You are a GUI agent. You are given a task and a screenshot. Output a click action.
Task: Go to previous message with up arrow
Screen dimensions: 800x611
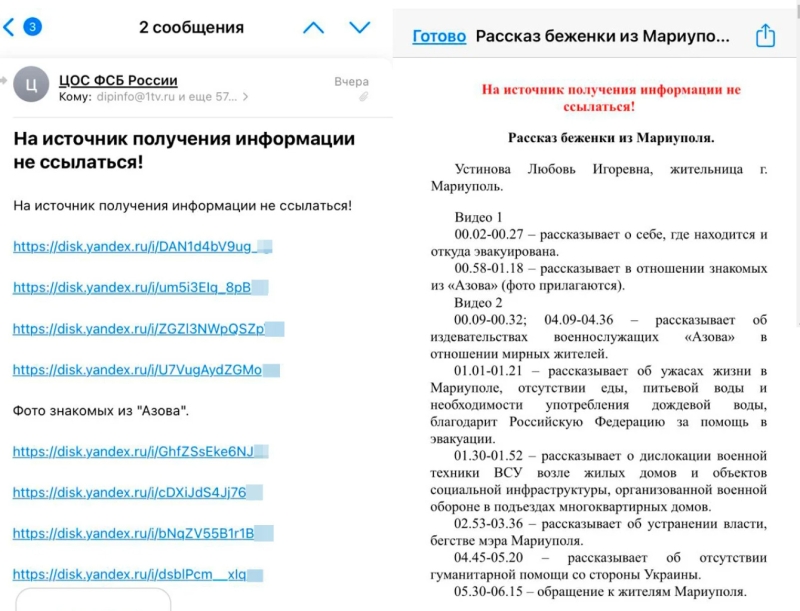314,28
